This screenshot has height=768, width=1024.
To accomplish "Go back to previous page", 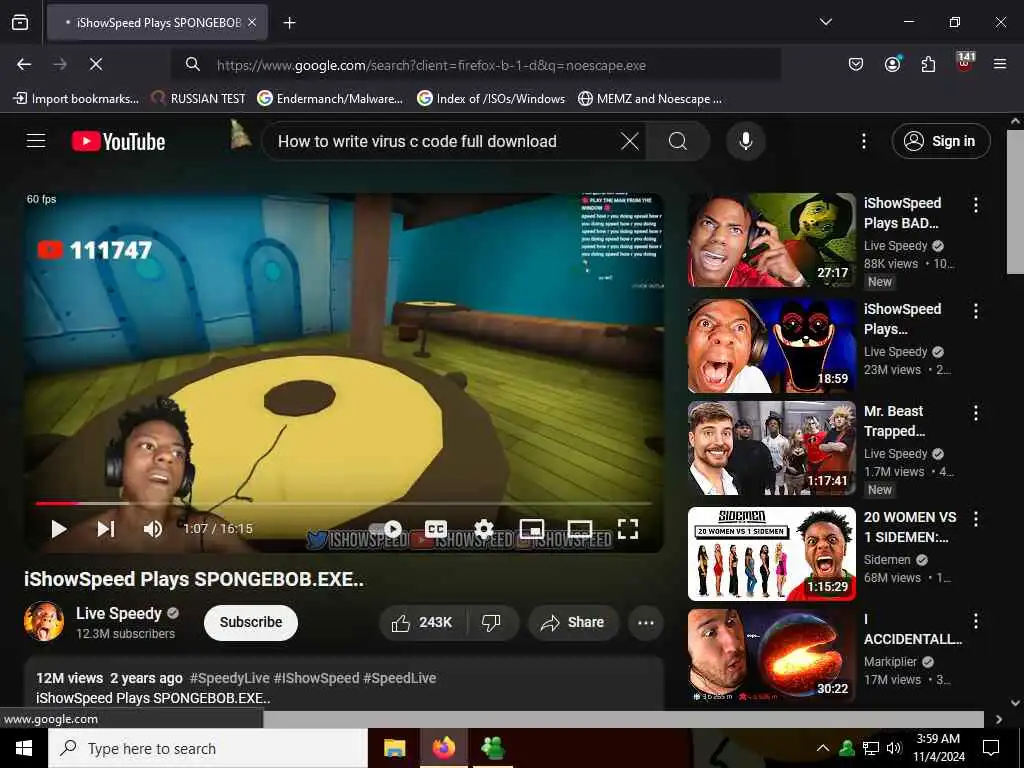I will click(x=24, y=64).
